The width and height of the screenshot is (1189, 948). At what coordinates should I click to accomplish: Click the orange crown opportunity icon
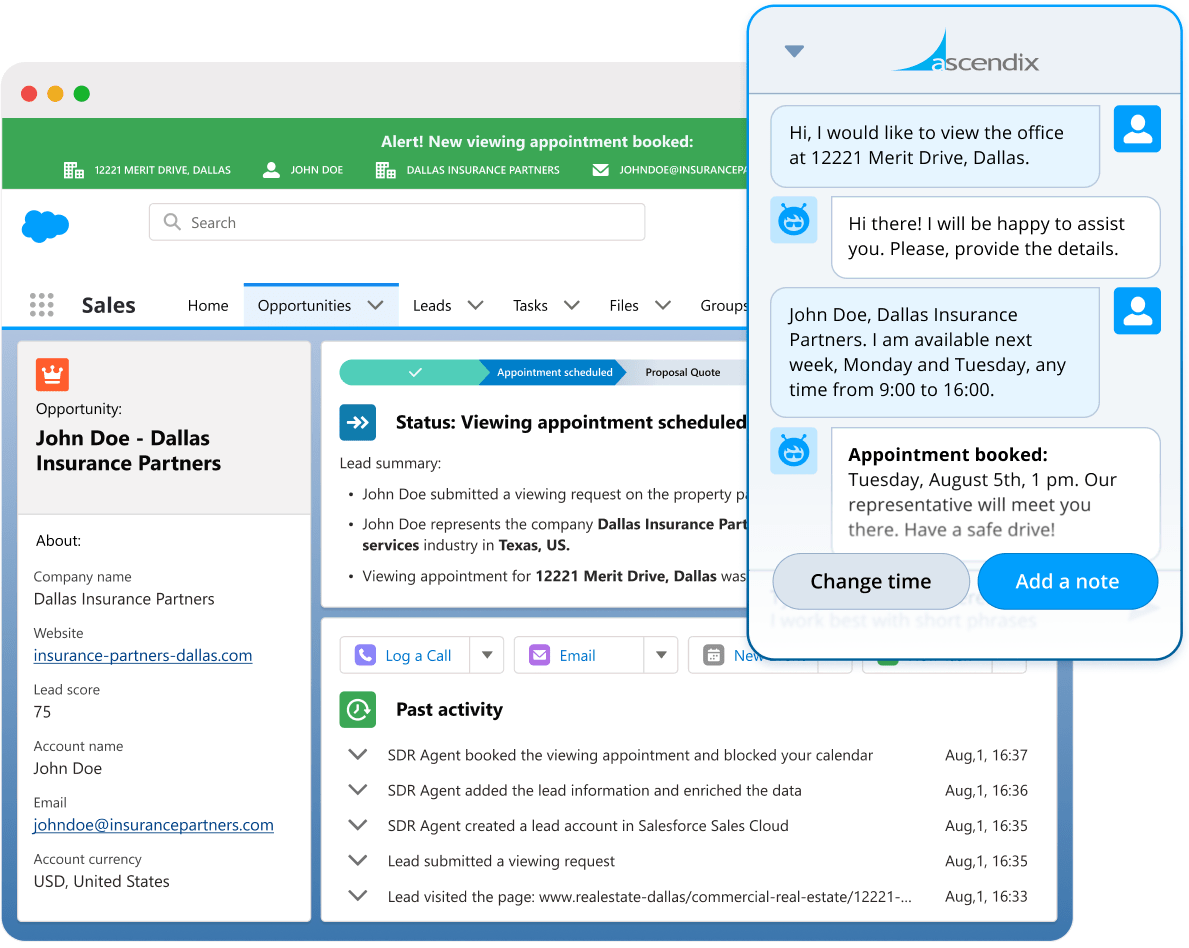[52, 375]
